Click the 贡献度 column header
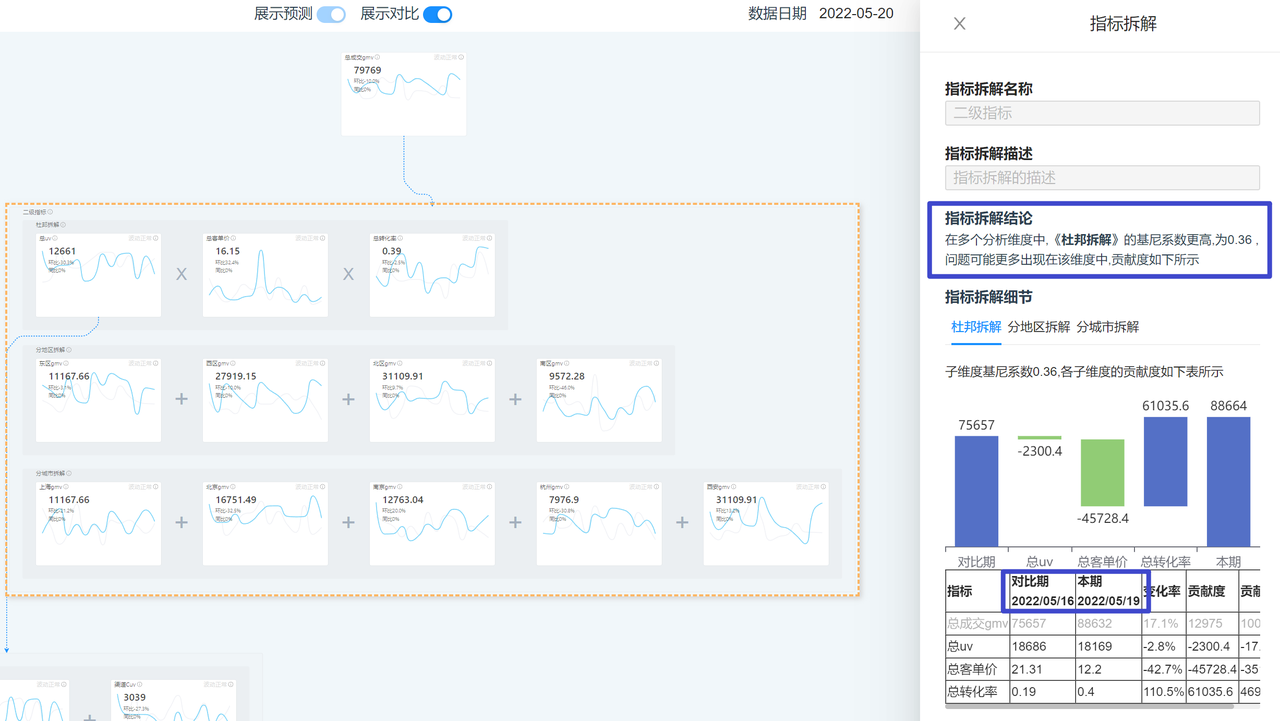Viewport: 1280px width, 721px height. (1207, 592)
